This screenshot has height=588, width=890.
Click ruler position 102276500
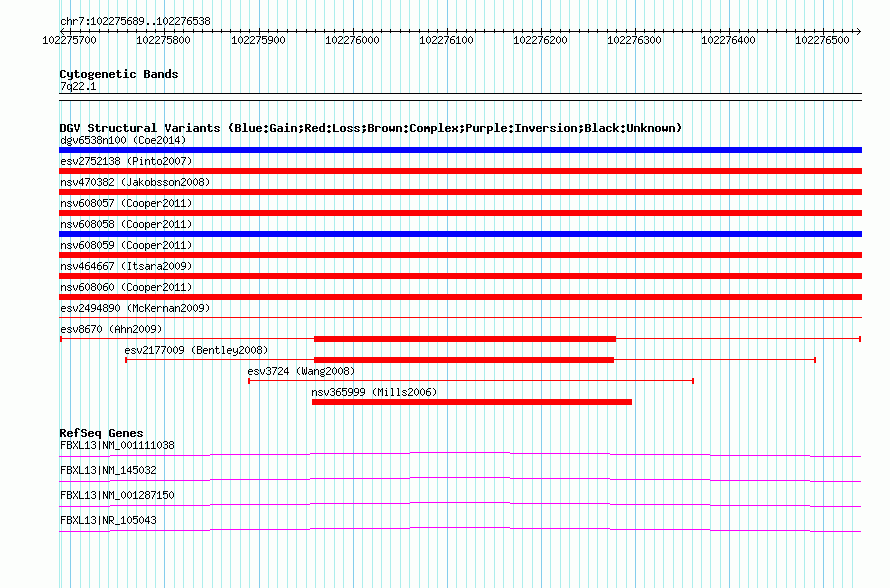tap(822, 40)
